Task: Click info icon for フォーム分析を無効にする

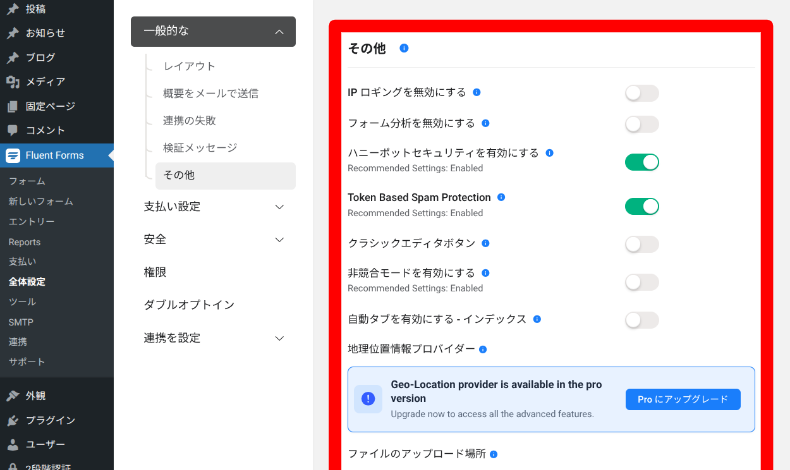Action: [486, 123]
